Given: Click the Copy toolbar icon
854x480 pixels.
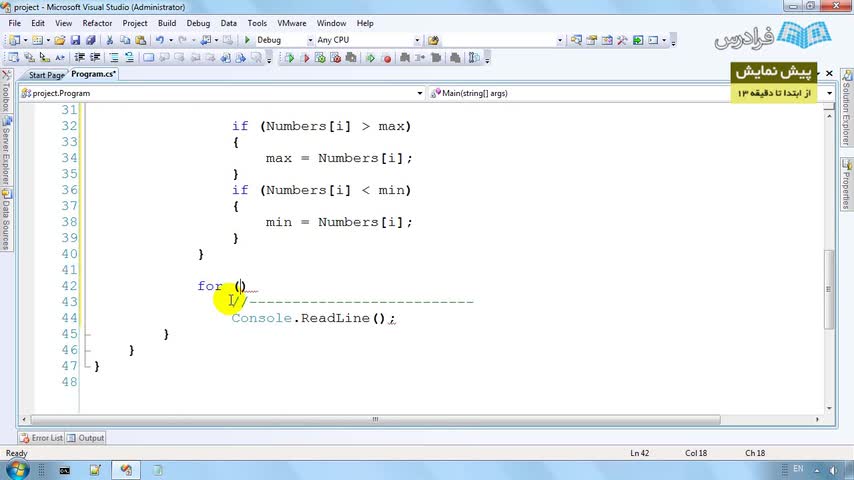Looking at the screenshot, I should pos(125,40).
